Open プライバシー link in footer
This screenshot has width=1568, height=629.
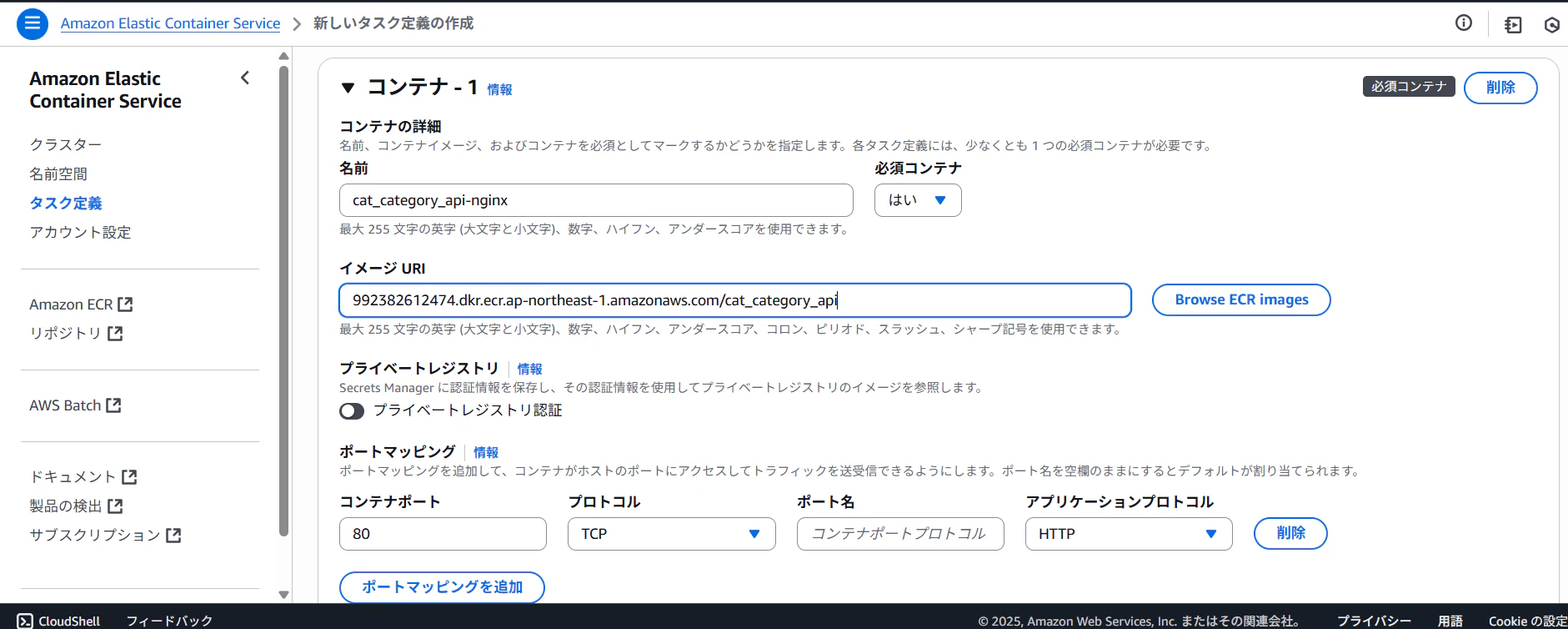click(x=1374, y=621)
